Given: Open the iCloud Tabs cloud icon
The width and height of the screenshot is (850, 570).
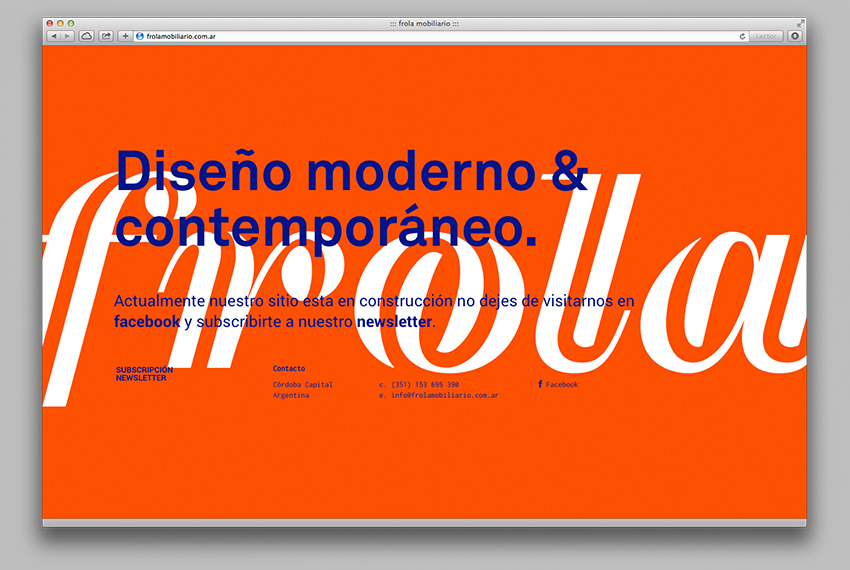Looking at the screenshot, I should [x=87, y=36].
